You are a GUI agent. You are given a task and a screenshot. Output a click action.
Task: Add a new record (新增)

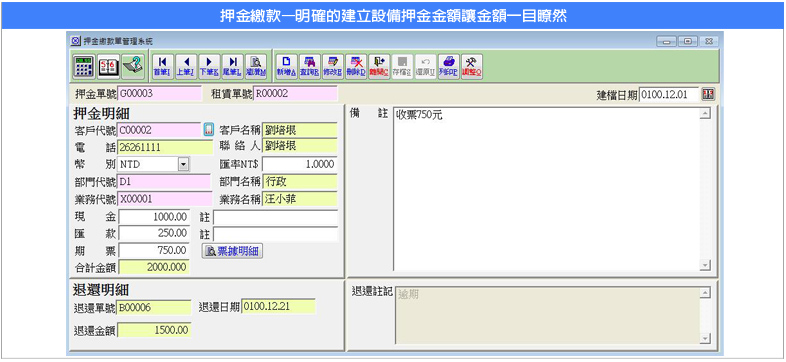tap(286, 66)
